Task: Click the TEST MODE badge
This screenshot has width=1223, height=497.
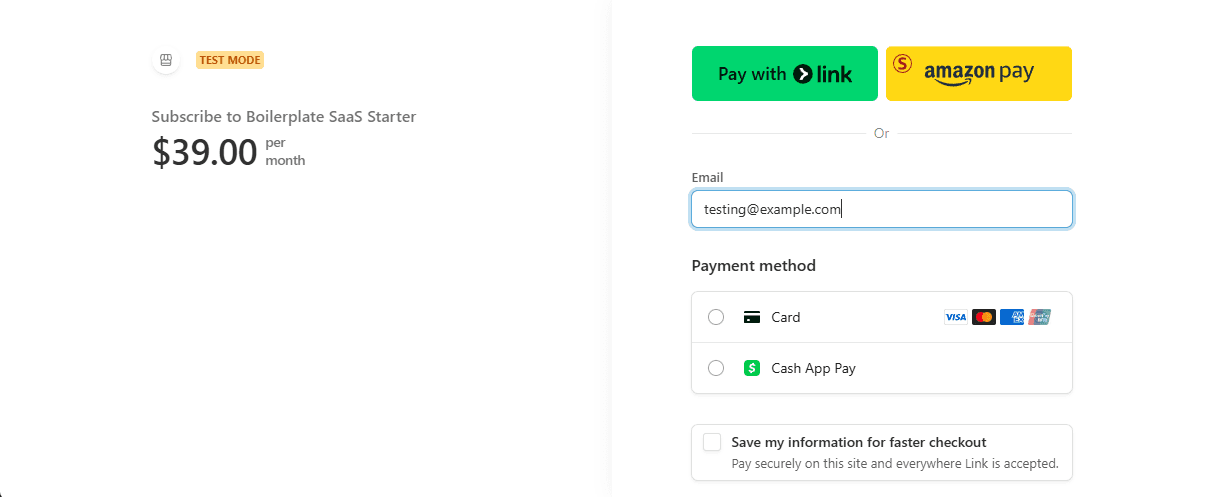Action: point(230,60)
